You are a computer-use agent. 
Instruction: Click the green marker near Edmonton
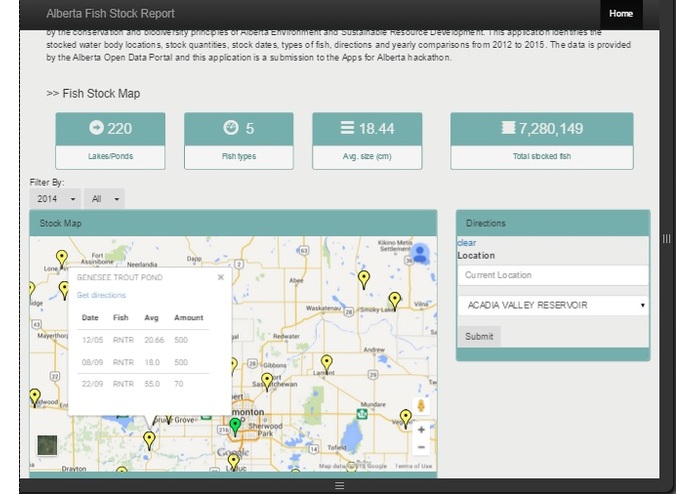(235, 426)
